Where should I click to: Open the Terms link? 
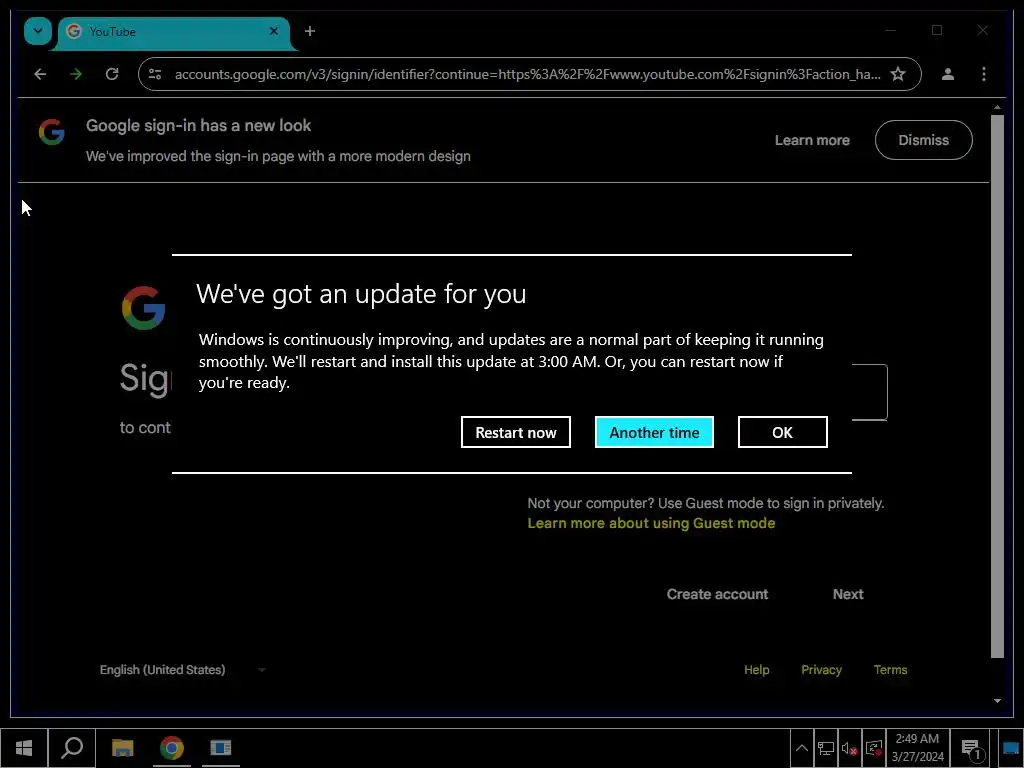click(890, 669)
